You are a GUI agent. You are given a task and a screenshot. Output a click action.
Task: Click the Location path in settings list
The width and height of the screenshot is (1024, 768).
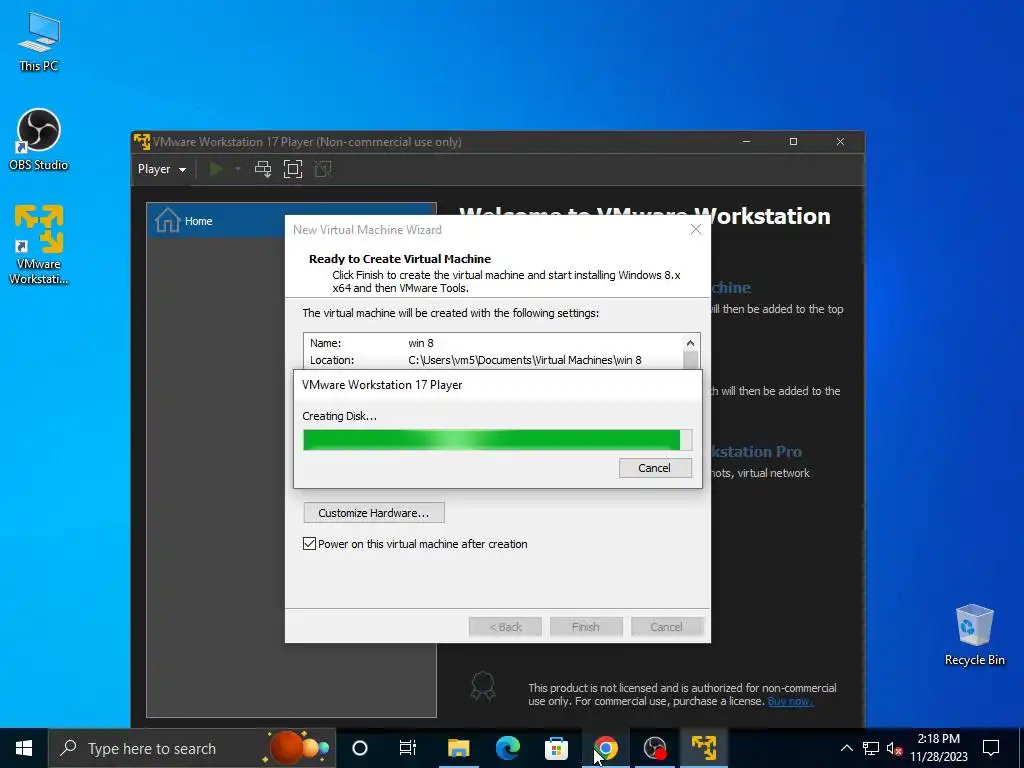point(525,360)
